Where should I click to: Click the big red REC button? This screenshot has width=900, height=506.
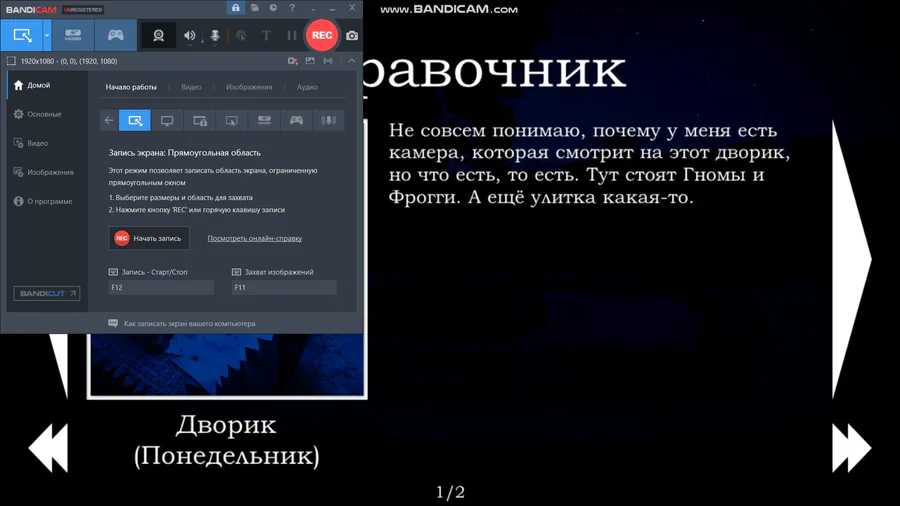[x=321, y=35]
